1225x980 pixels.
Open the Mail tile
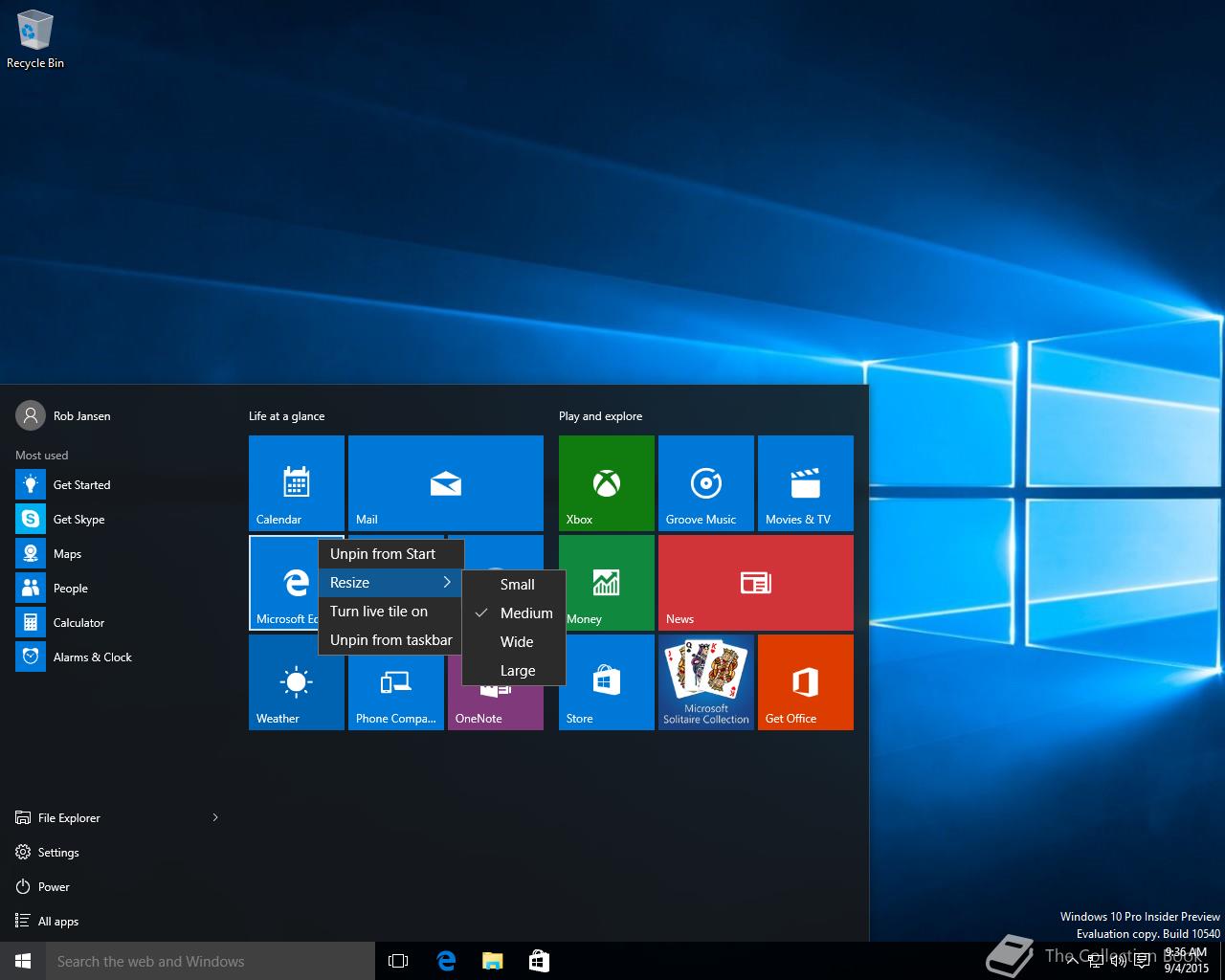[x=446, y=483]
